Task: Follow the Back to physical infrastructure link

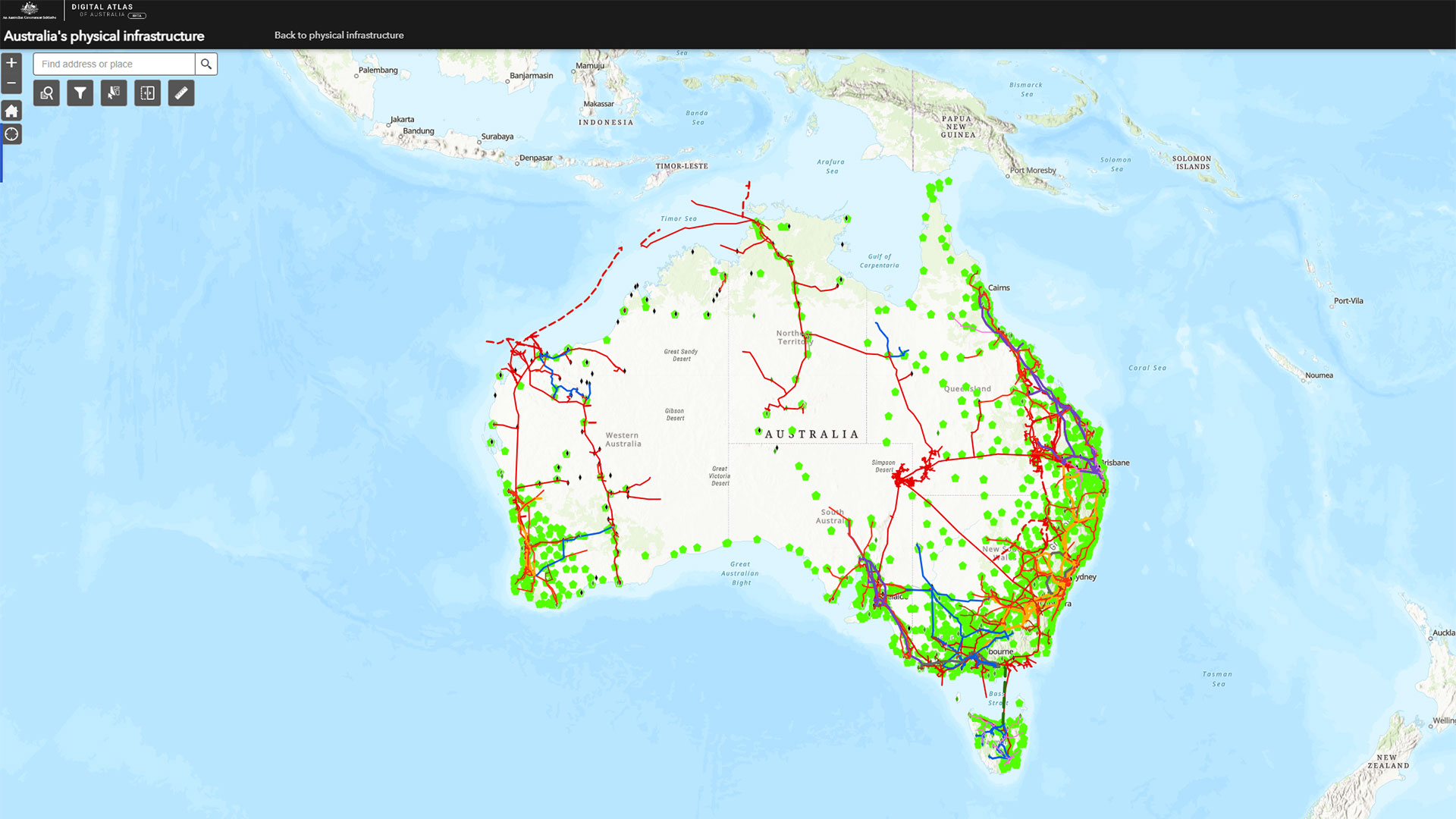Action: tap(339, 35)
